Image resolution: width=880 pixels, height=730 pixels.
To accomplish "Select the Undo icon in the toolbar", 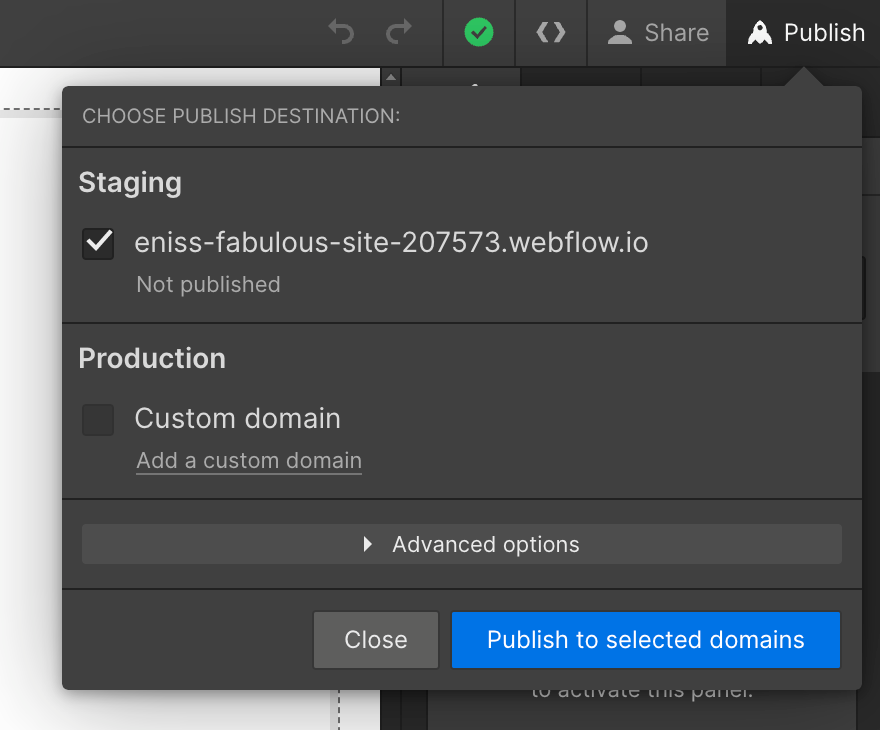I will [x=340, y=31].
